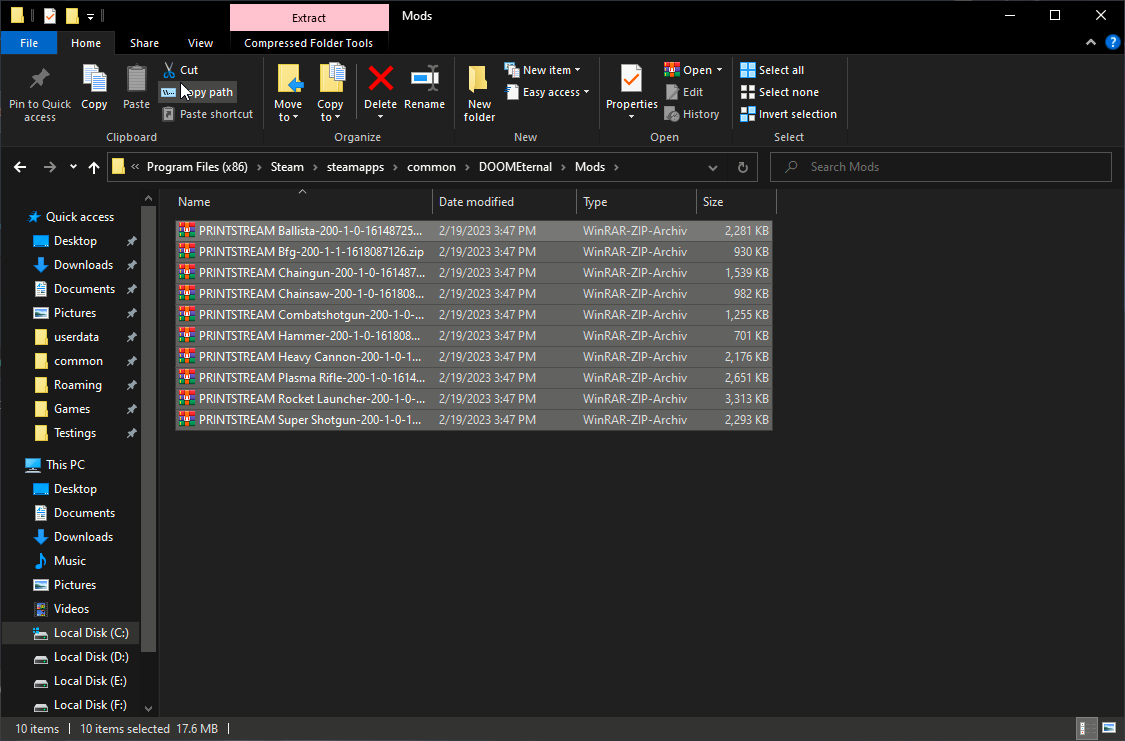Open the userdata pinned folder
This screenshot has height=741, width=1125.
76,337
